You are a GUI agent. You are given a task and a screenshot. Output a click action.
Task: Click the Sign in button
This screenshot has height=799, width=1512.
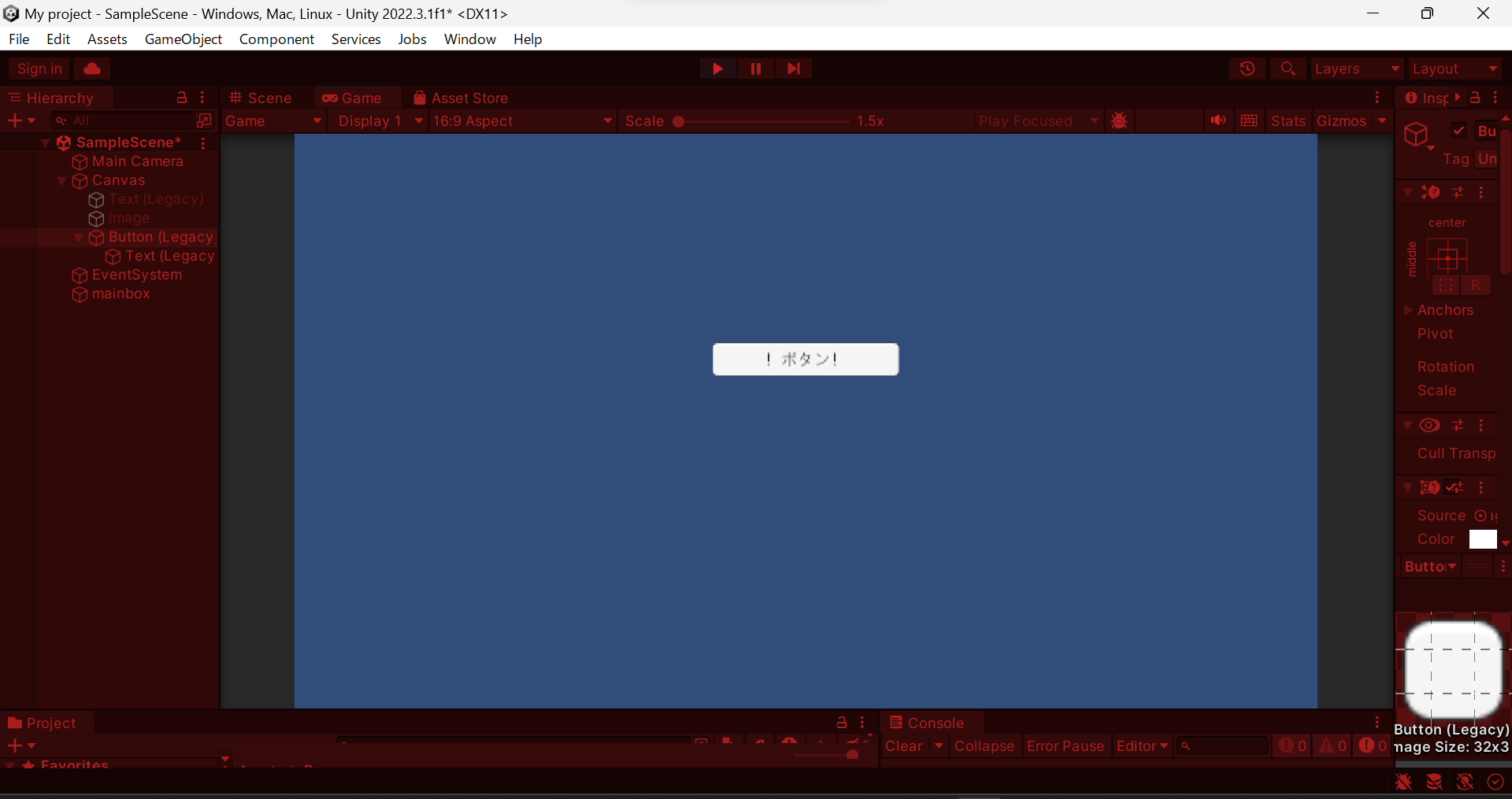39,68
